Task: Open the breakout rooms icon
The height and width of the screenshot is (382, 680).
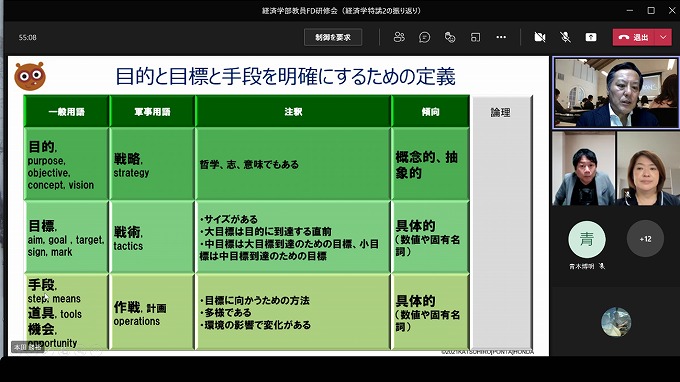Action: [475, 37]
